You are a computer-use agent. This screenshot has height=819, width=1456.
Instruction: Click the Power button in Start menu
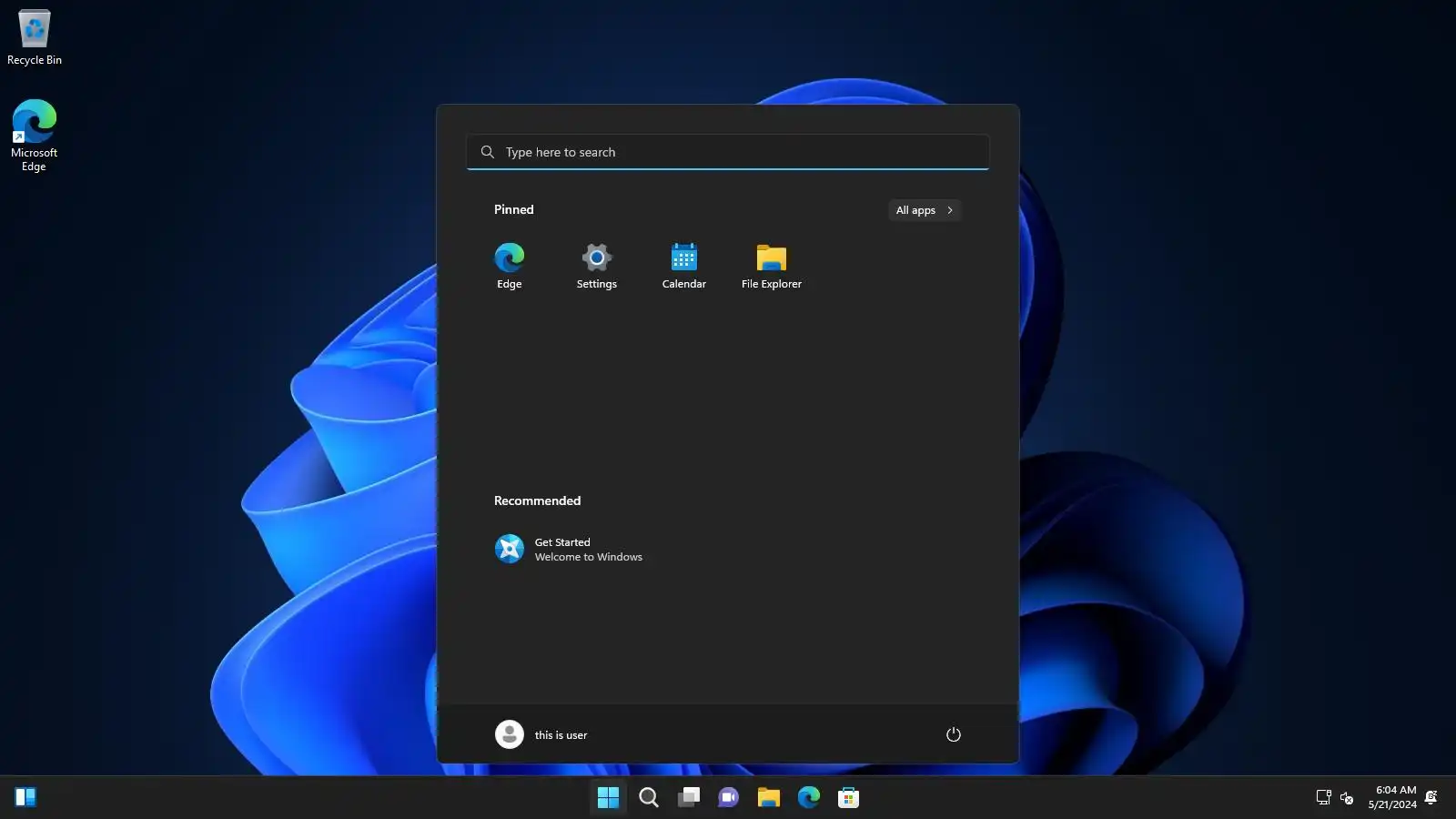[x=953, y=734]
